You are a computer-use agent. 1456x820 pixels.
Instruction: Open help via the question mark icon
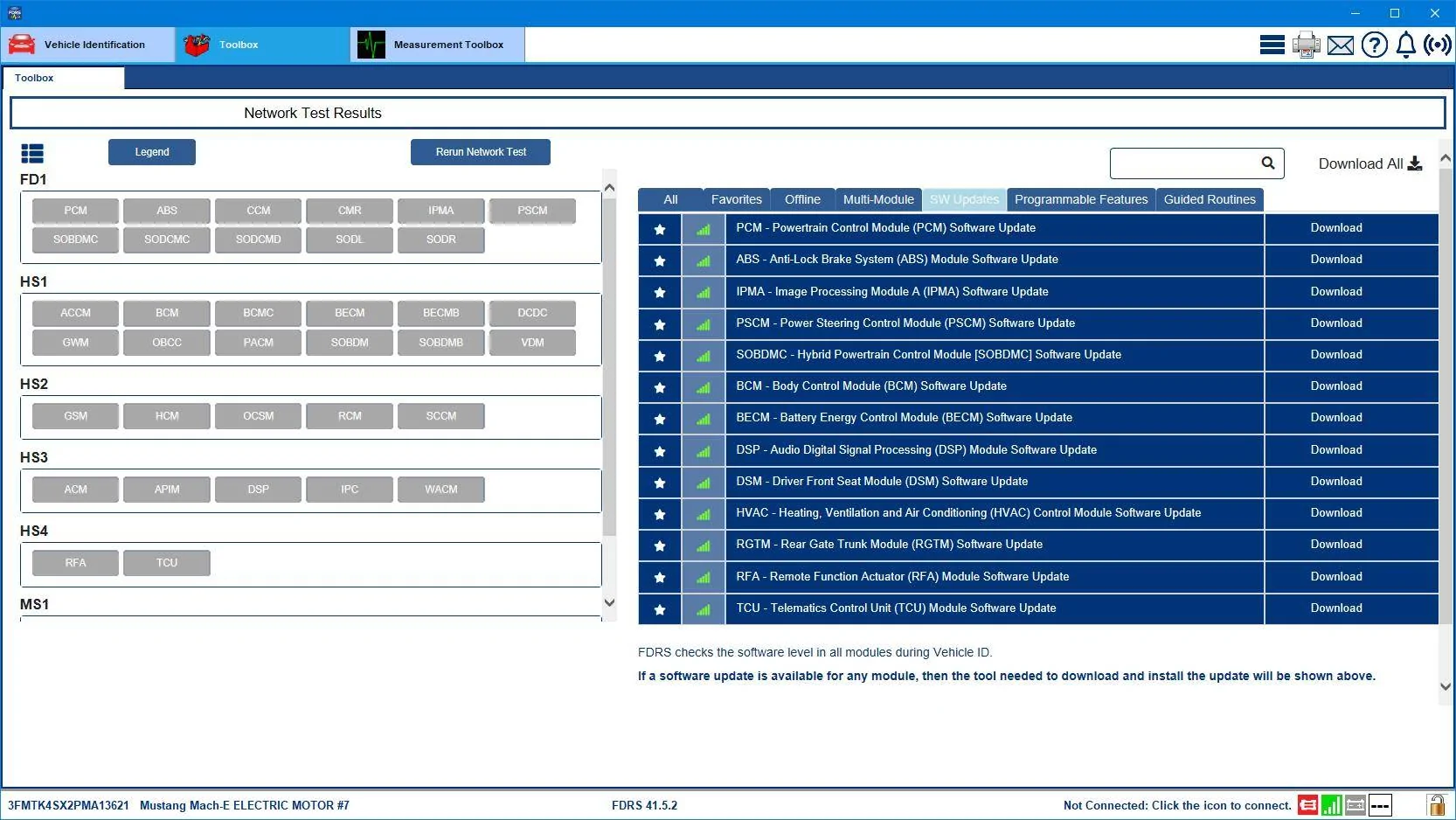(1375, 45)
